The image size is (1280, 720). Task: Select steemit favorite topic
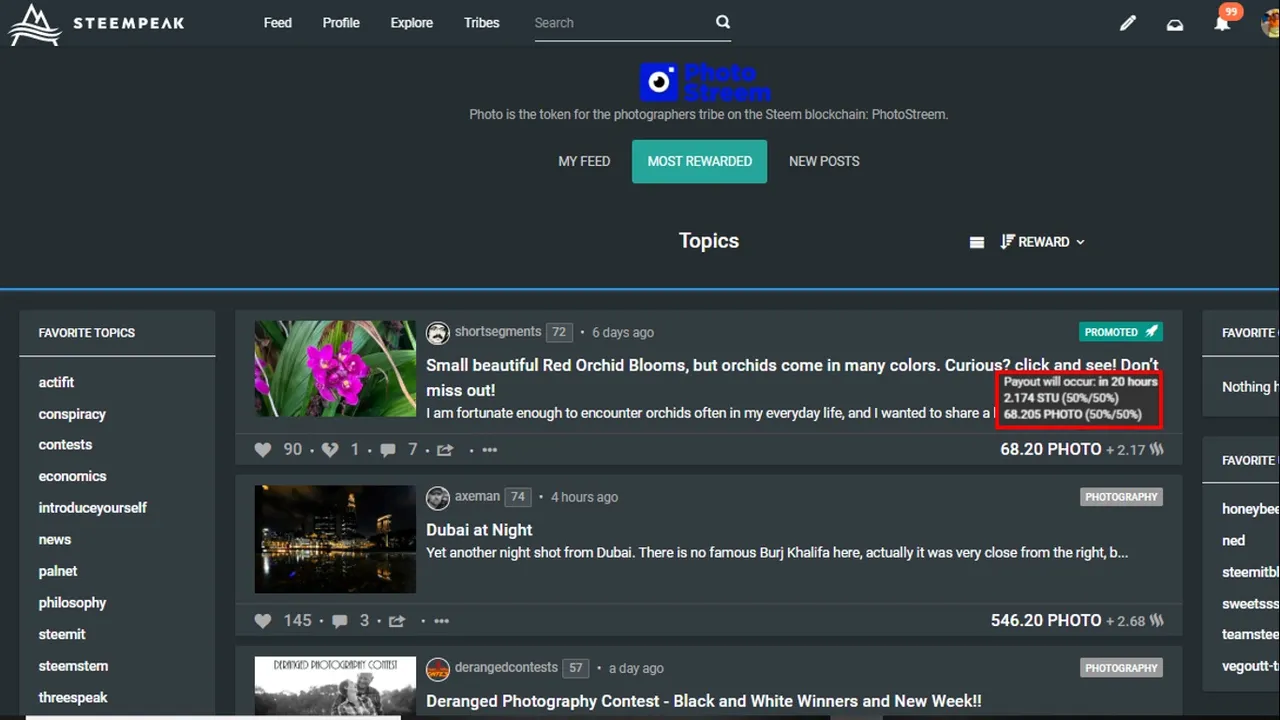pos(62,634)
